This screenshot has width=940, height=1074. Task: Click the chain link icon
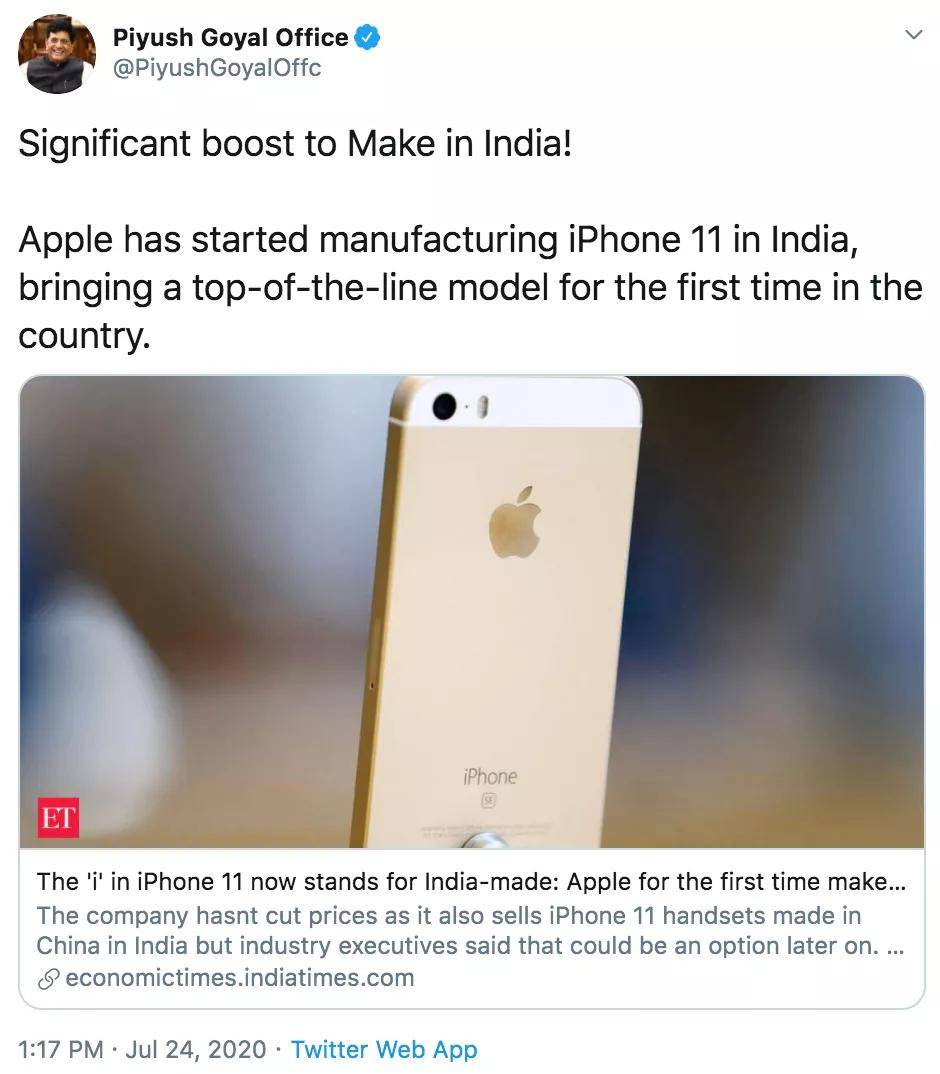49,979
